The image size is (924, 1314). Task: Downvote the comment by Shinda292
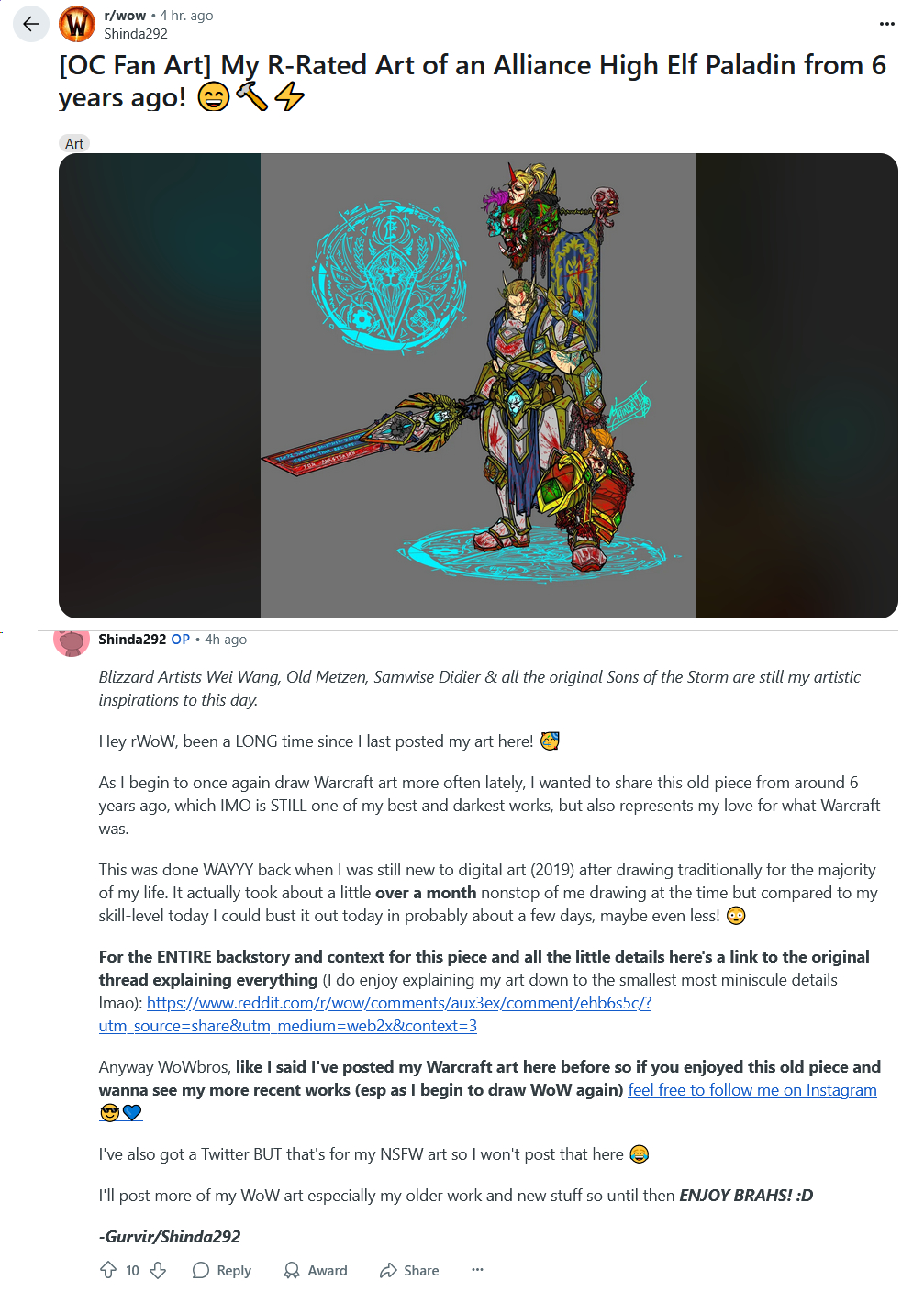tap(158, 1270)
